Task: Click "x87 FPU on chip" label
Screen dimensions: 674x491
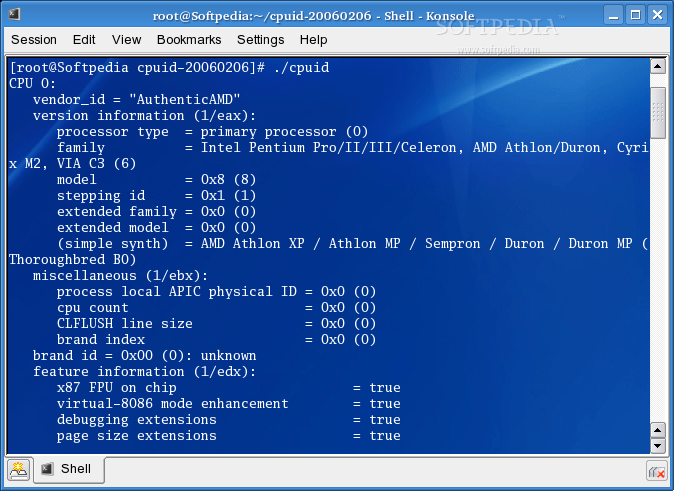Action: 116,387
